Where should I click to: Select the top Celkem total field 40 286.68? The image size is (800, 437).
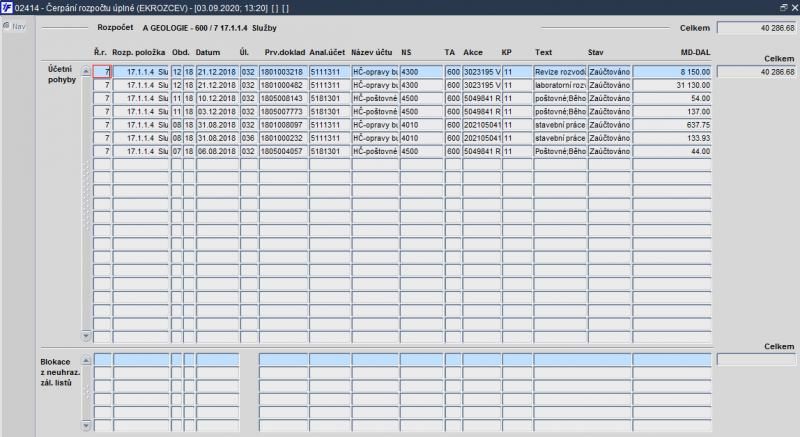coord(756,28)
